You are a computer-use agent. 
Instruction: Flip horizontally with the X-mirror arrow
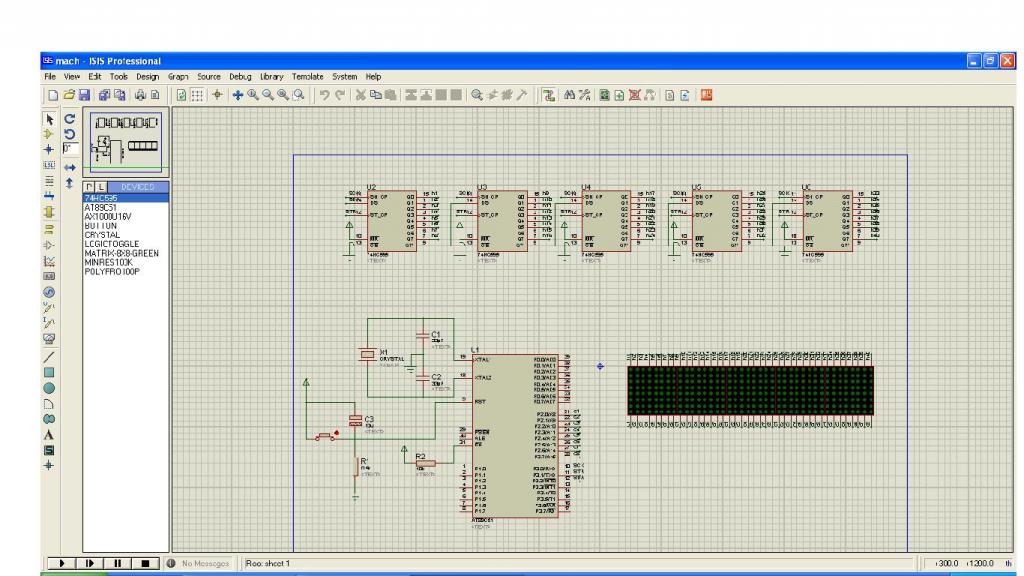70,168
